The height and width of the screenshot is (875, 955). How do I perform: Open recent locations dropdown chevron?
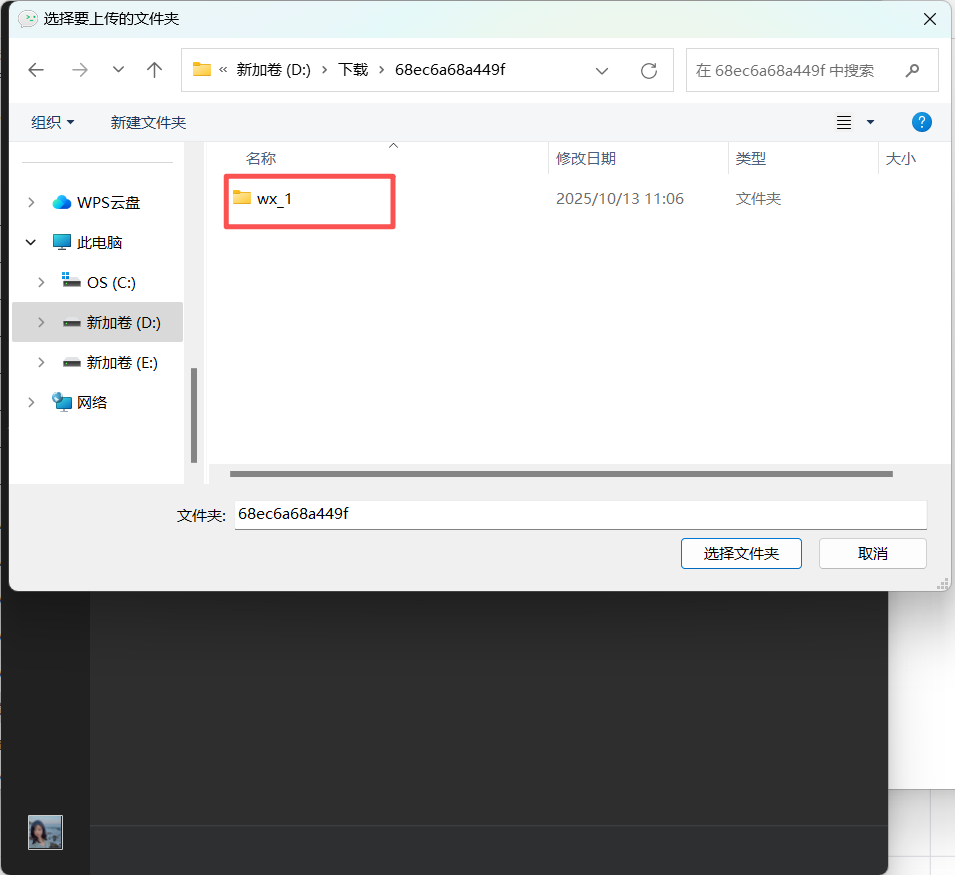tap(118, 70)
